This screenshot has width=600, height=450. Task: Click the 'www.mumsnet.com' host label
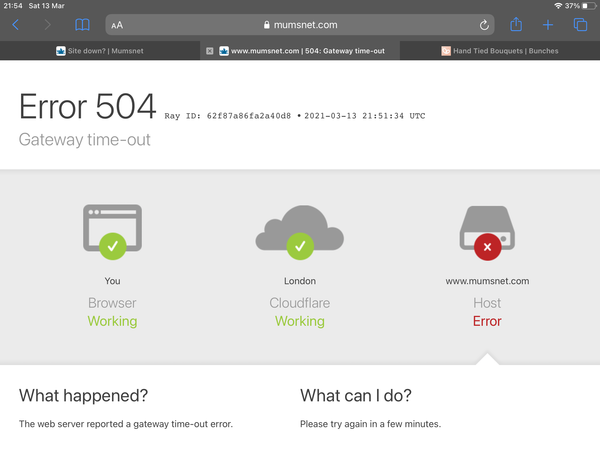tap(487, 281)
